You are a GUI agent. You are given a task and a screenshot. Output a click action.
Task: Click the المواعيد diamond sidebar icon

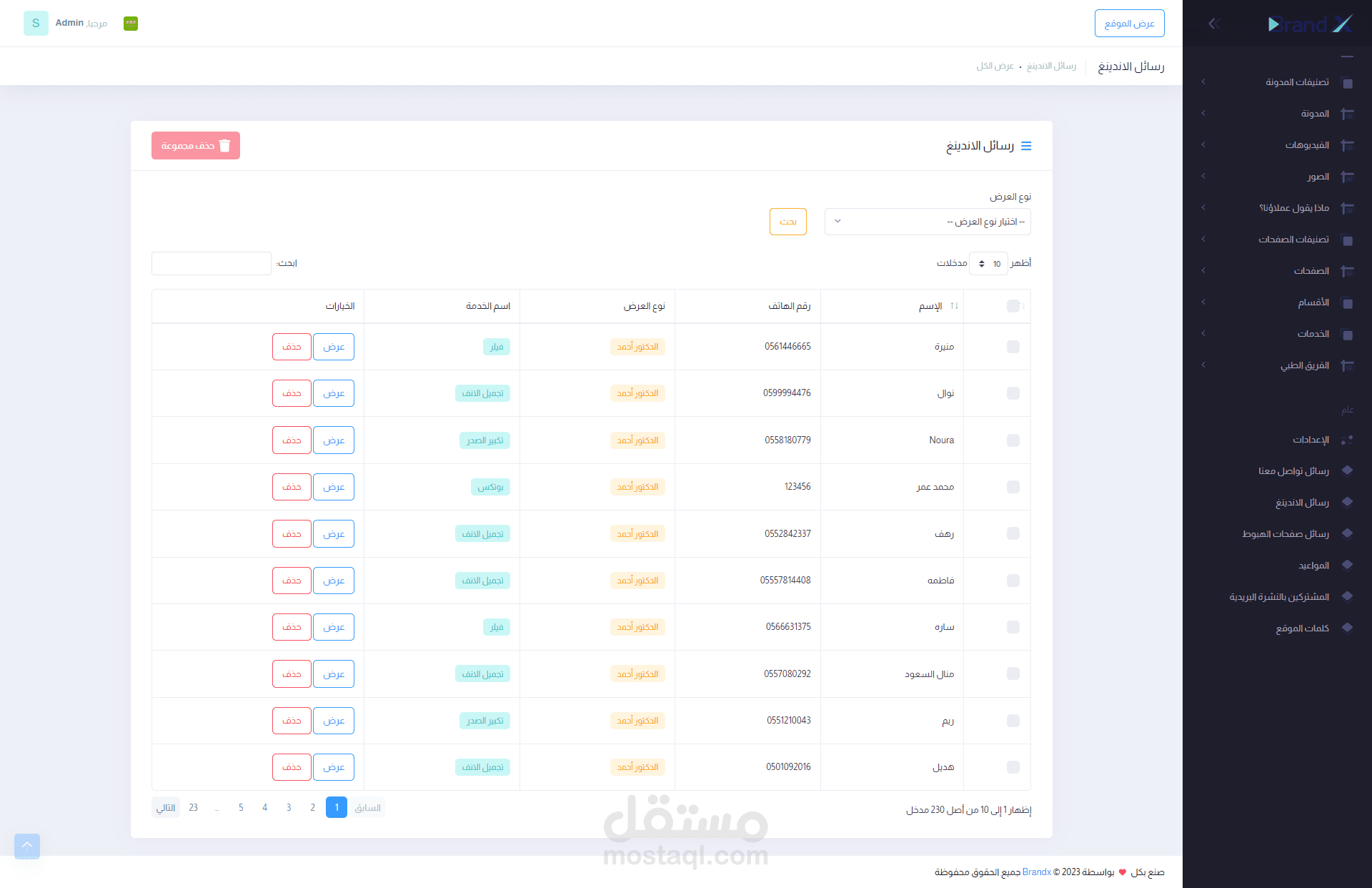pos(1347,565)
